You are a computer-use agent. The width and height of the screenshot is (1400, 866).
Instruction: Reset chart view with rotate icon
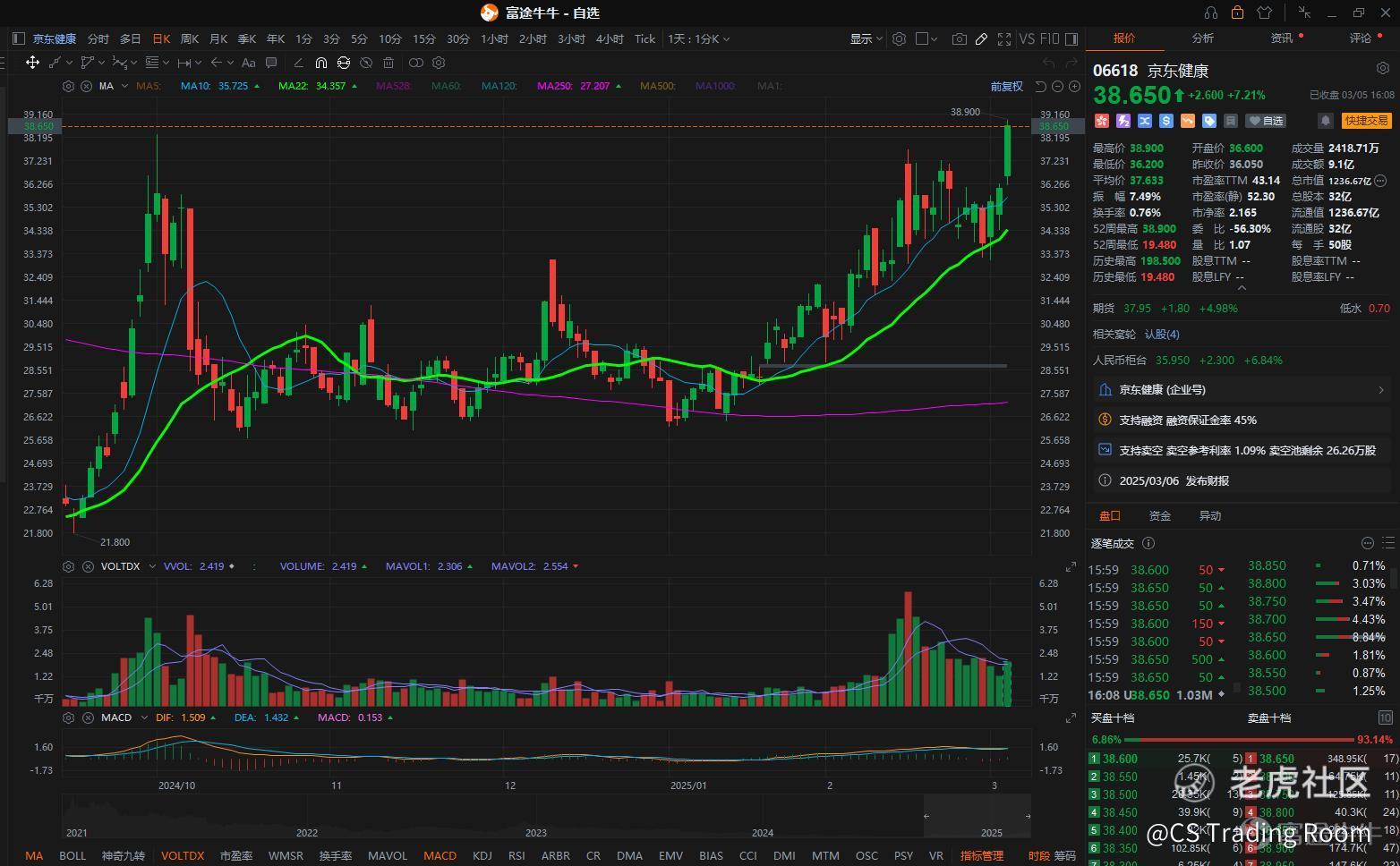click(x=1040, y=87)
